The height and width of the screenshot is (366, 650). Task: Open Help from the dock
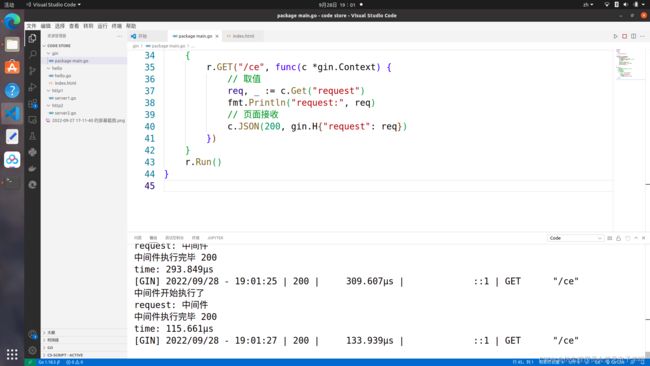point(12,90)
